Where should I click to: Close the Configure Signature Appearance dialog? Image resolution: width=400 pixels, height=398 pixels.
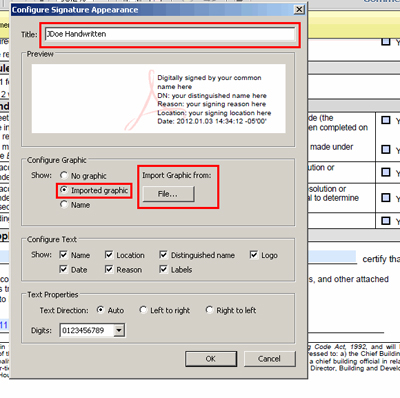point(299,10)
